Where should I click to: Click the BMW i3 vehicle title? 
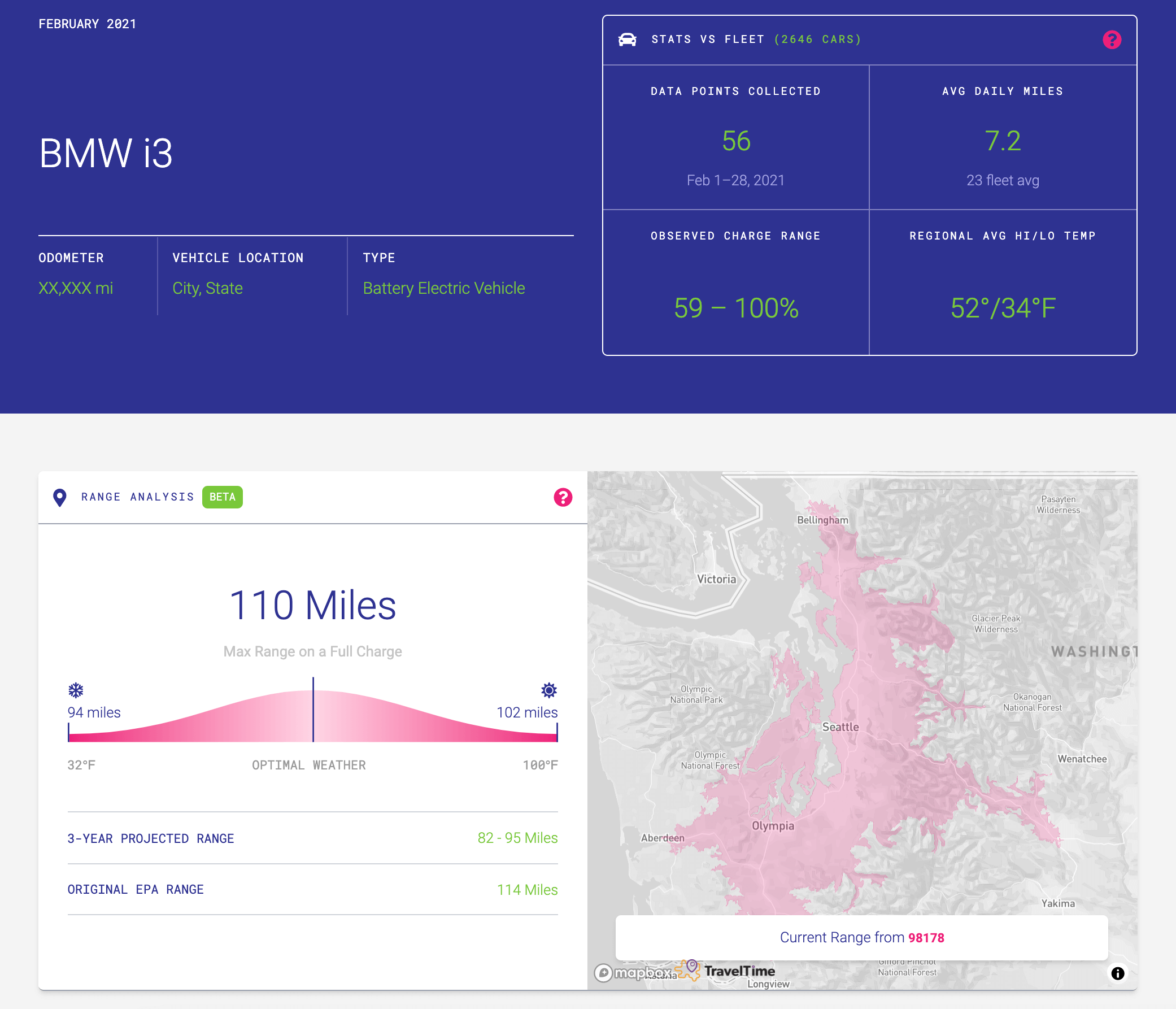coord(106,153)
